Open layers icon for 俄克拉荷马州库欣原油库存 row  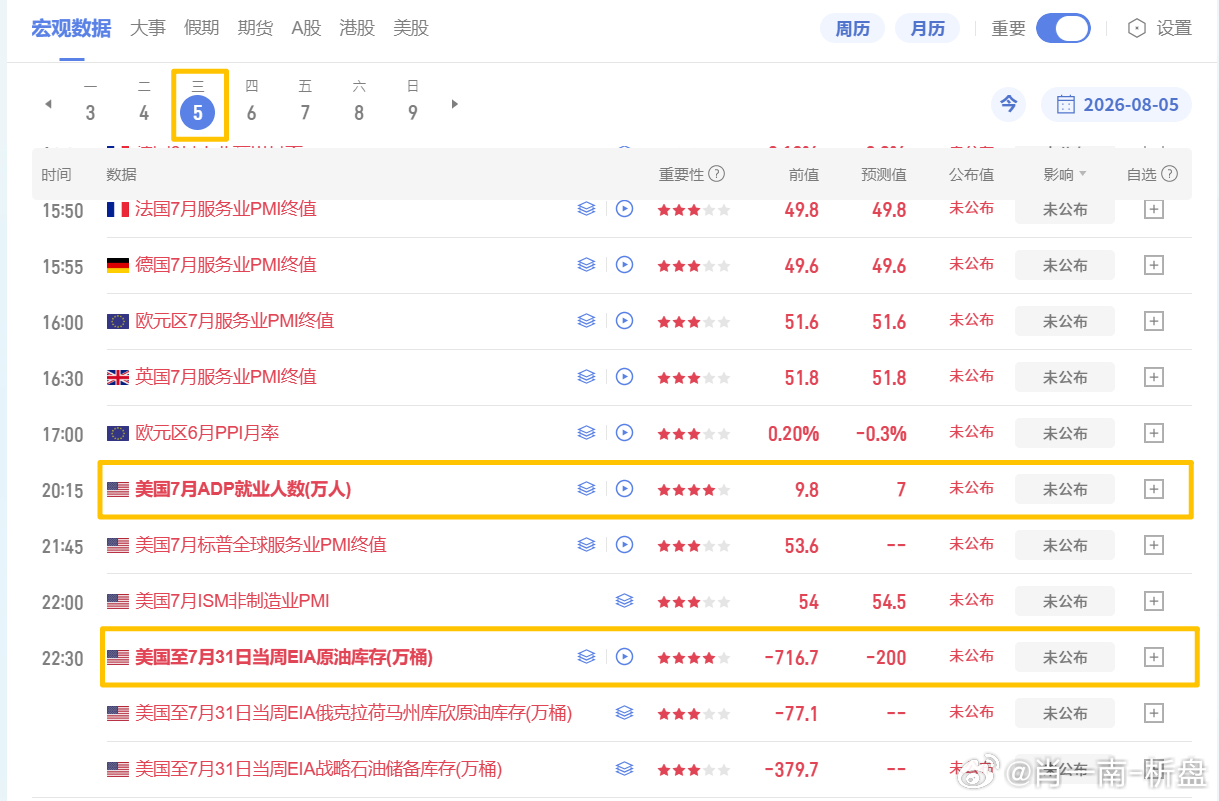click(625, 713)
